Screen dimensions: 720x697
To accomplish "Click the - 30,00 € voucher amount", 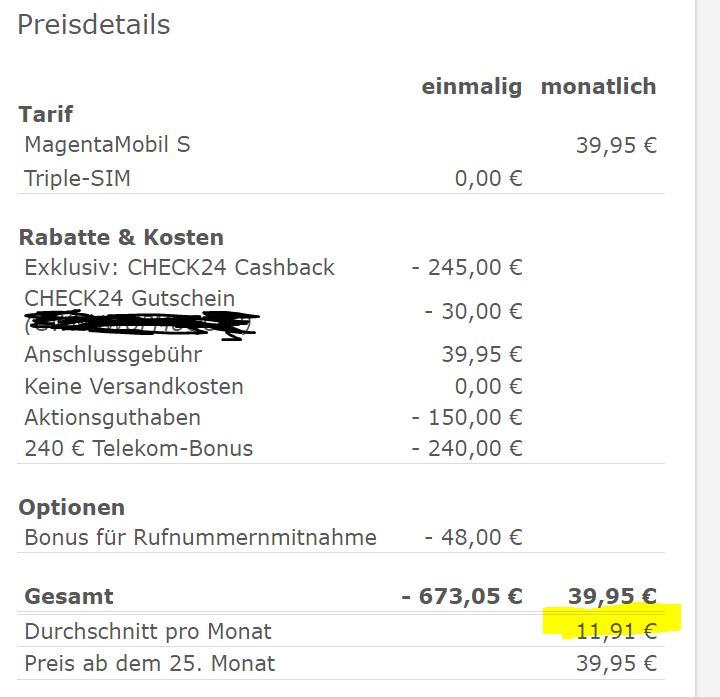I will [x=473, y=312].
